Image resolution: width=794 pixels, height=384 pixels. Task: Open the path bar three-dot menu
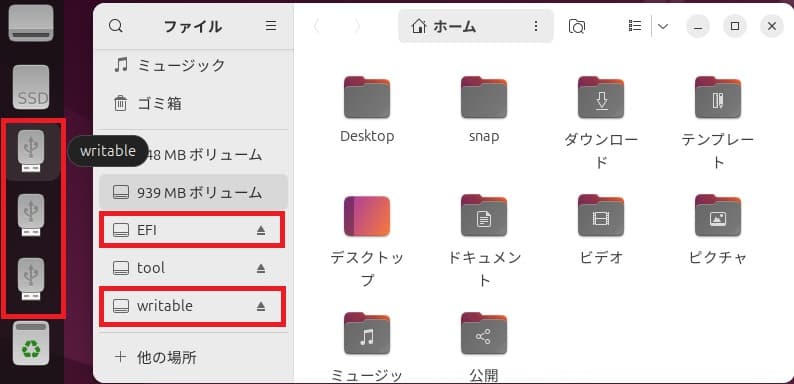536,26
